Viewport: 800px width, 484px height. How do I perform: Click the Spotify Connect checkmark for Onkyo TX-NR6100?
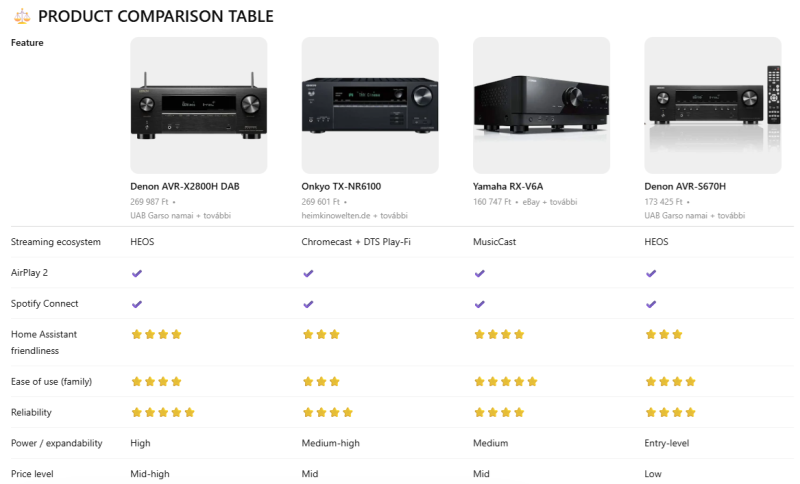pos(308,304)
